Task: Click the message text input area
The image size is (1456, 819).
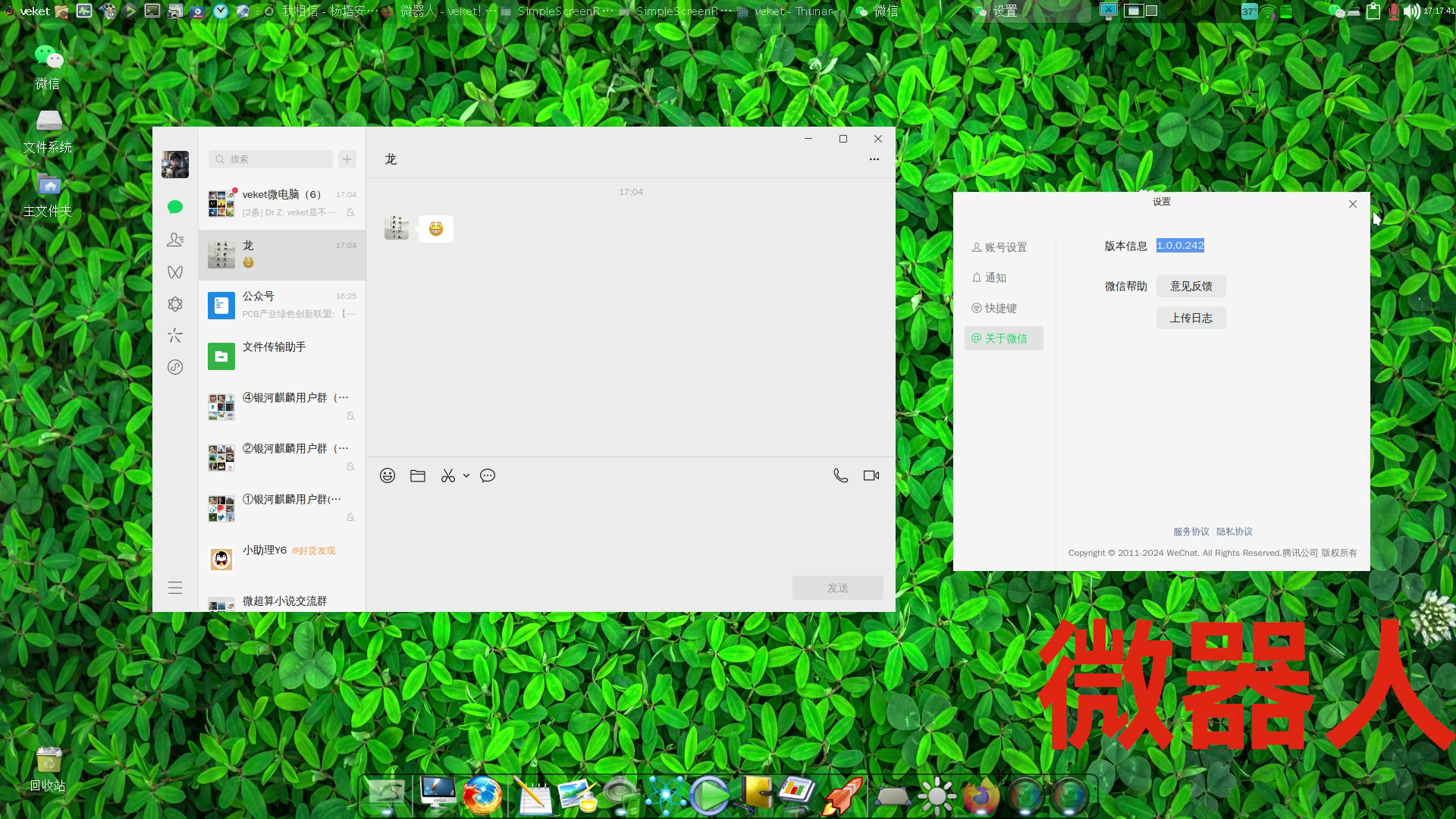Action: 631,531
